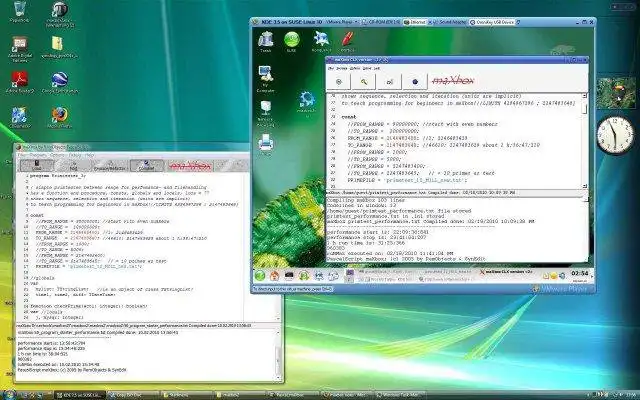Screen dimensions: 640x400
Task: Click Replace/Refactor in Windows maXbox toolbar
Action: coord(110,165)
